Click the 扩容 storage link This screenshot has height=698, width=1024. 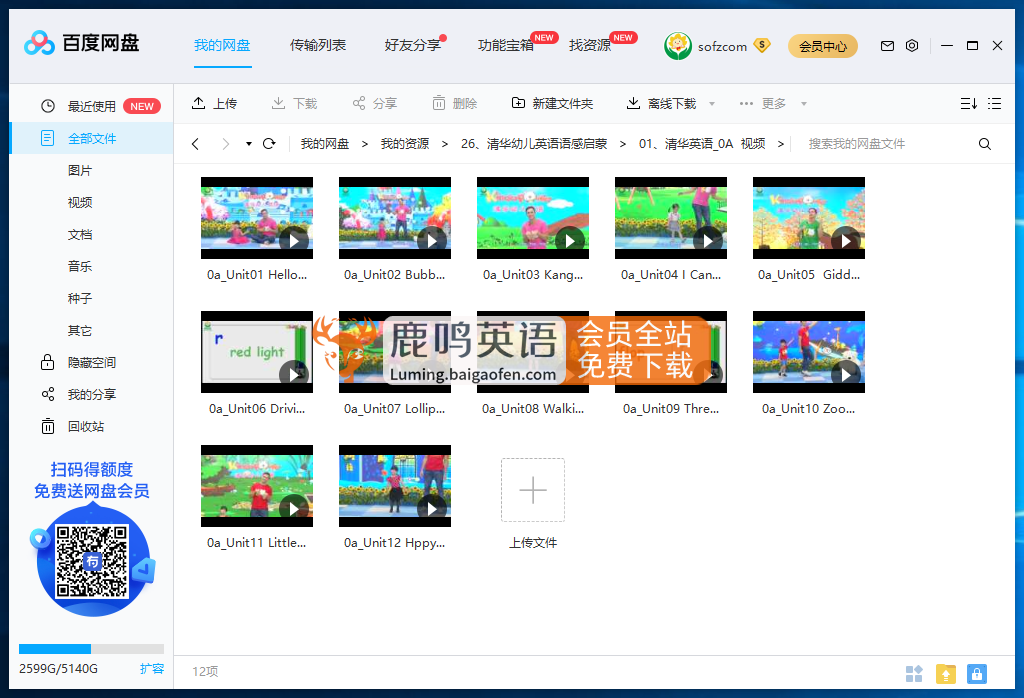pos(152,669)
